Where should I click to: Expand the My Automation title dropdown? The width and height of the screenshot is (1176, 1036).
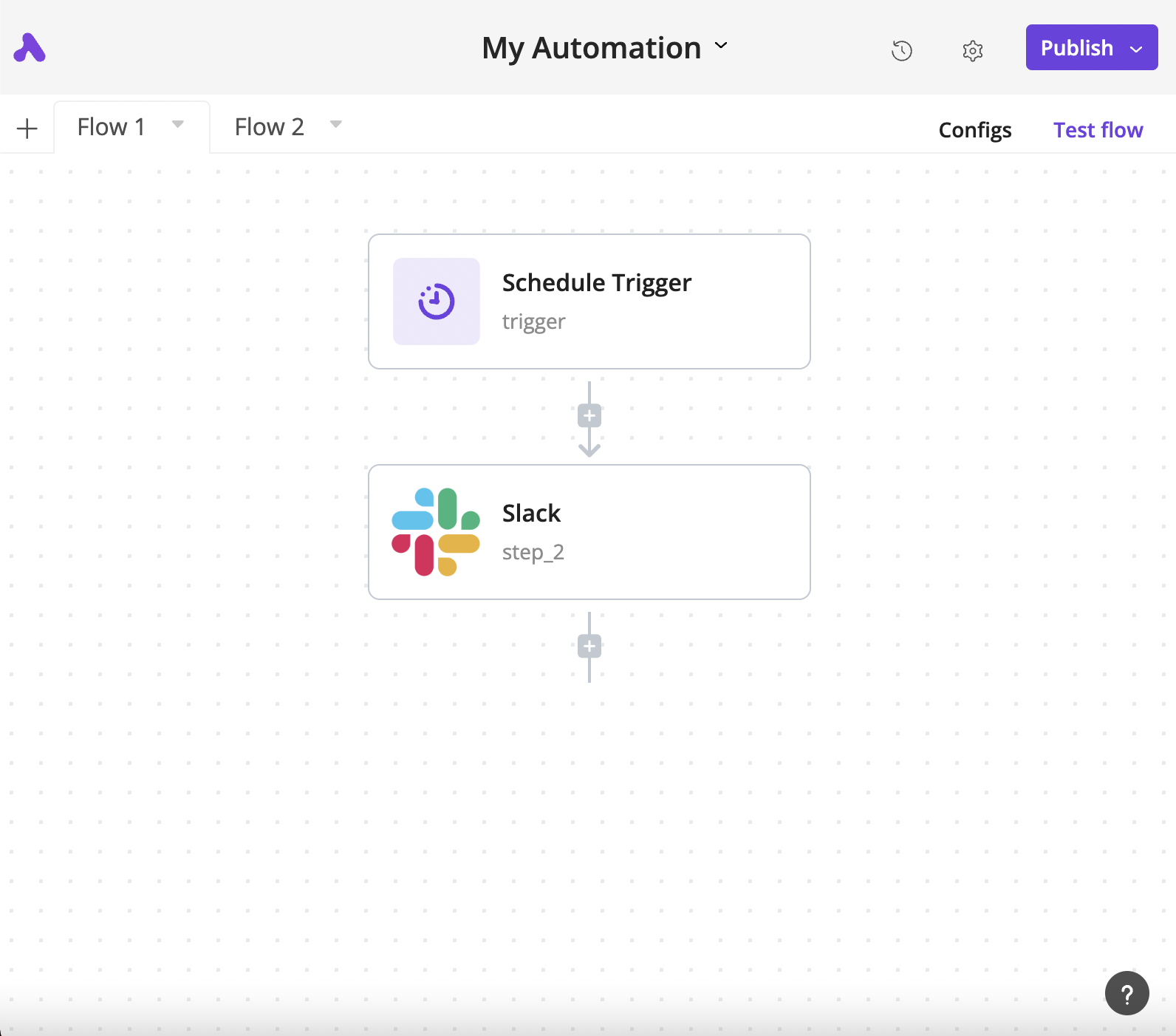721,46
